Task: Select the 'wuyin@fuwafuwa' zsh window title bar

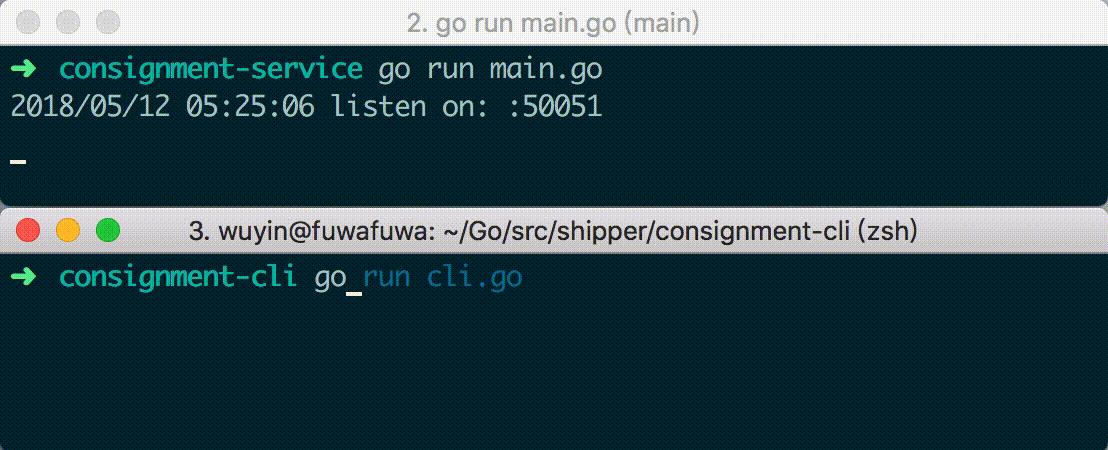Action: click(x=554, y=230)
